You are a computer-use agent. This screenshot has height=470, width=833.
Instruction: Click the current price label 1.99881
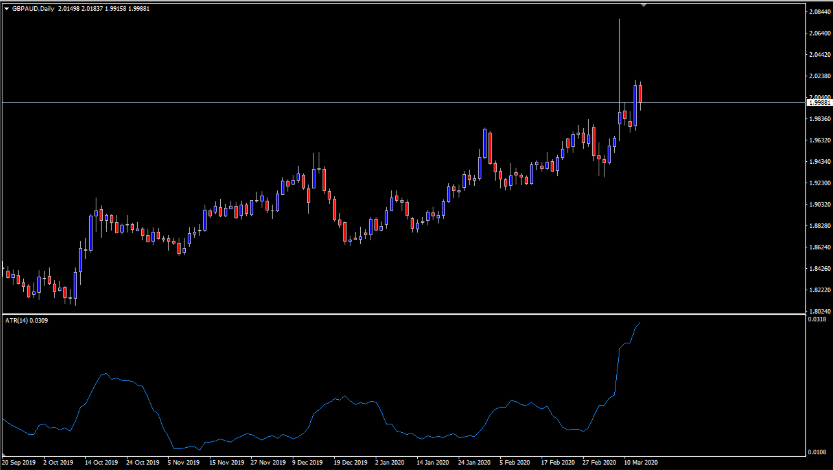click(819, 102)
